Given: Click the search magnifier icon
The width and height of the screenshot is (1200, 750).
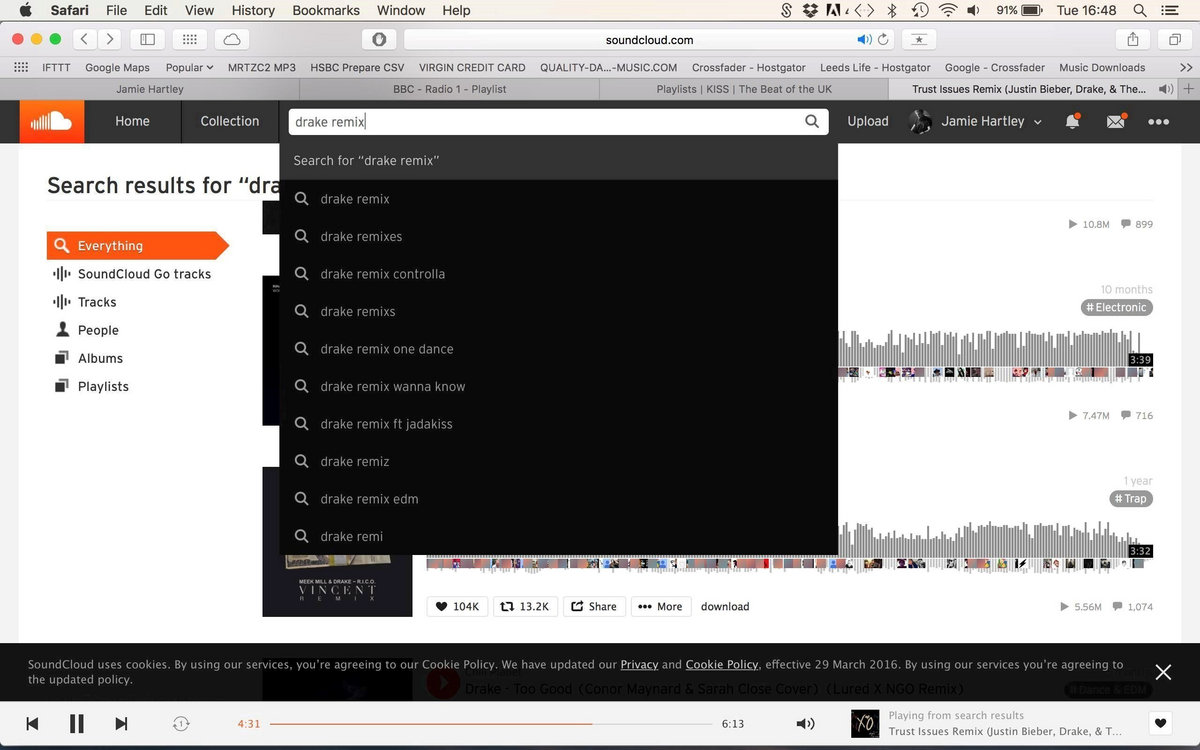Looking at the screenshot, I should (812, 121).
